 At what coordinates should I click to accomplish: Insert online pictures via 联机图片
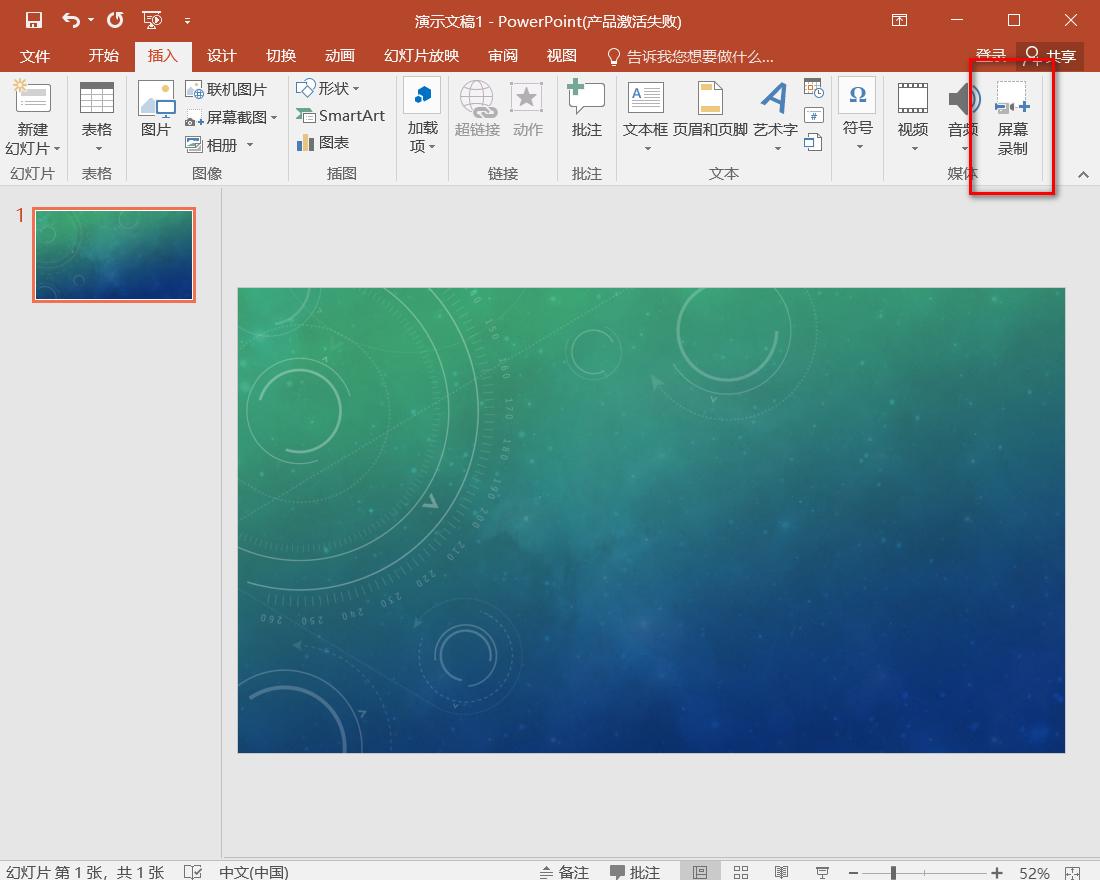click(227, 90)
